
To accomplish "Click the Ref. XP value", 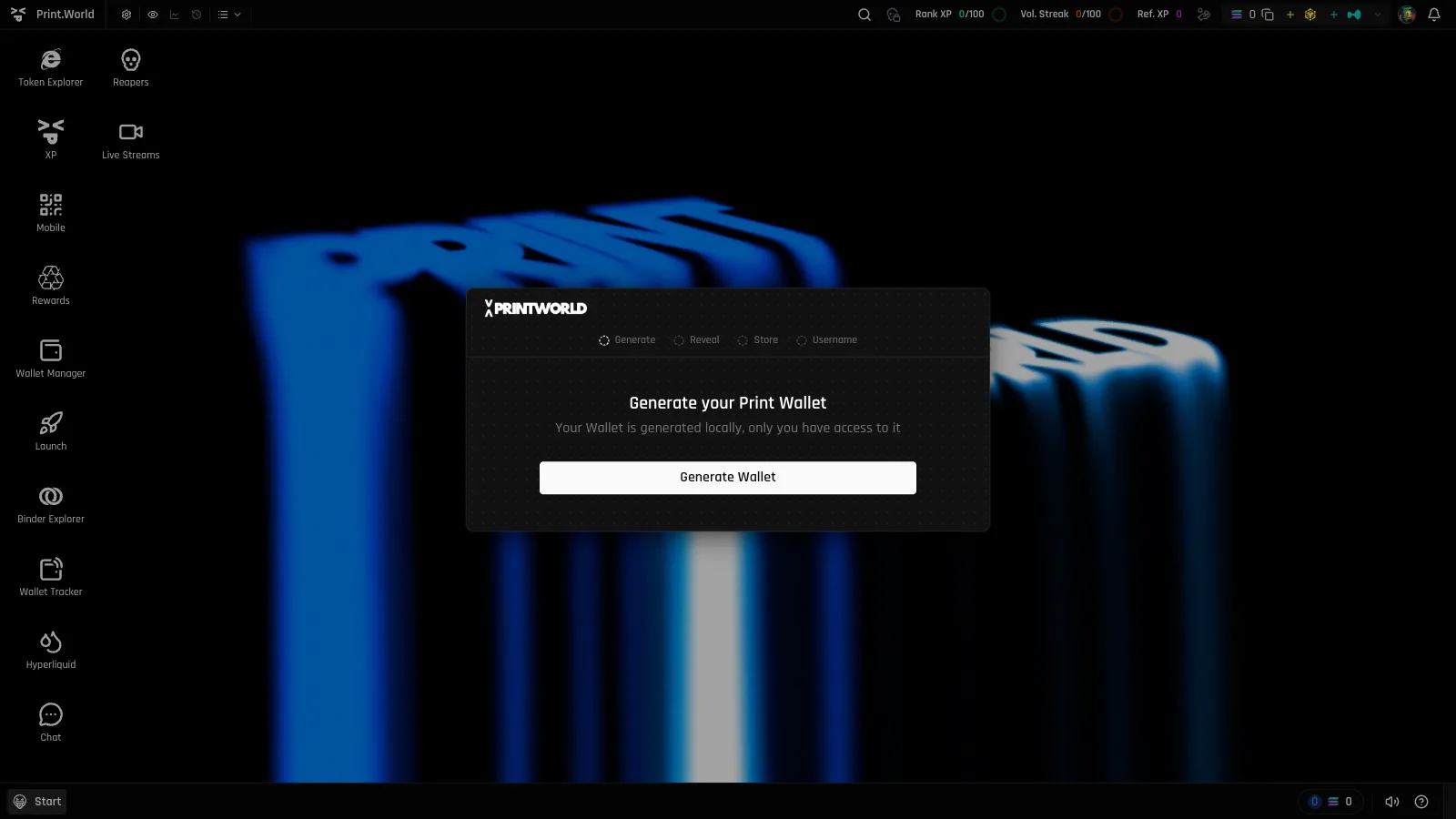I will (1178, 15).
